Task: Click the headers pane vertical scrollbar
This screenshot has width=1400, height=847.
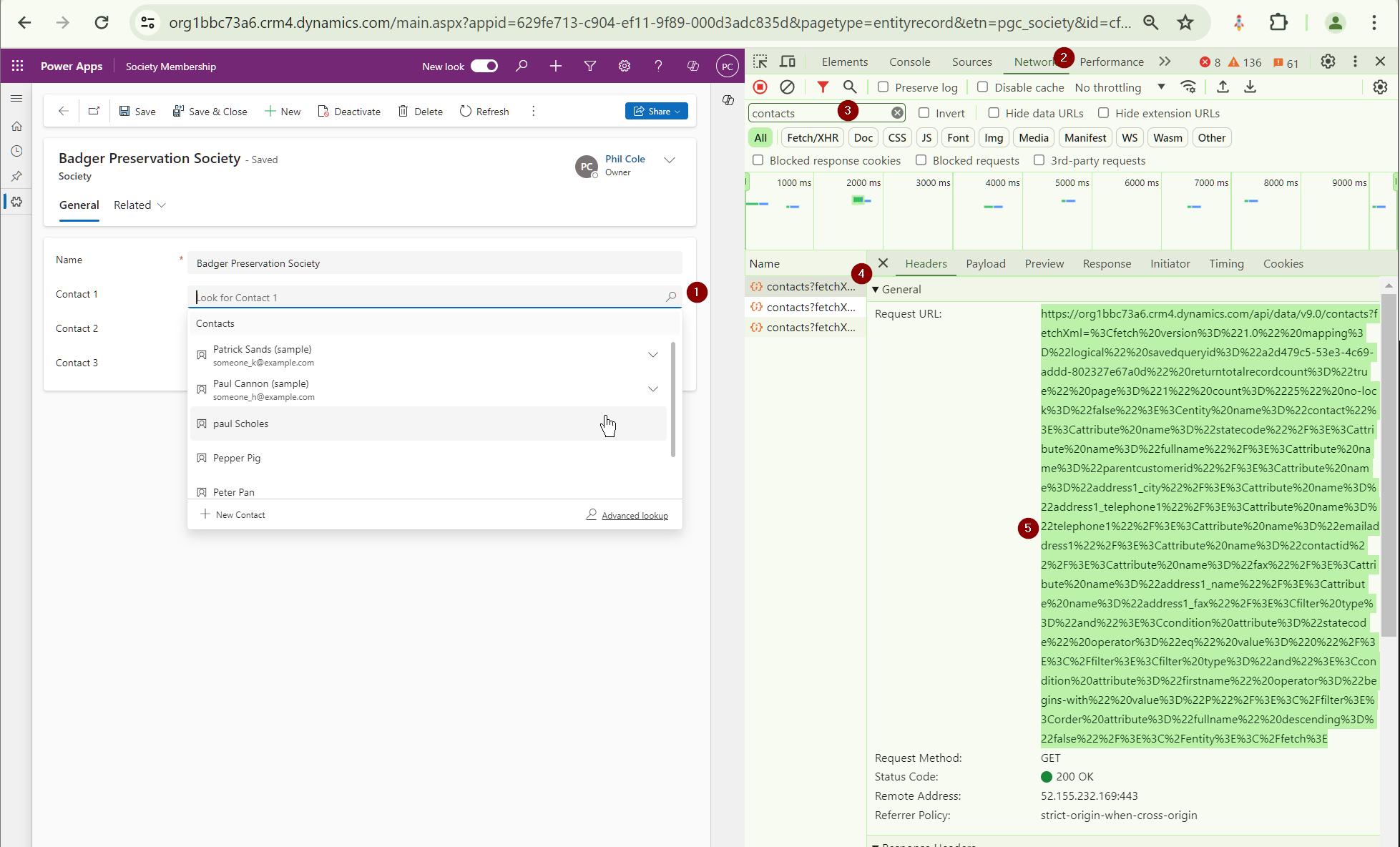Action: [x=1389, y=465]
